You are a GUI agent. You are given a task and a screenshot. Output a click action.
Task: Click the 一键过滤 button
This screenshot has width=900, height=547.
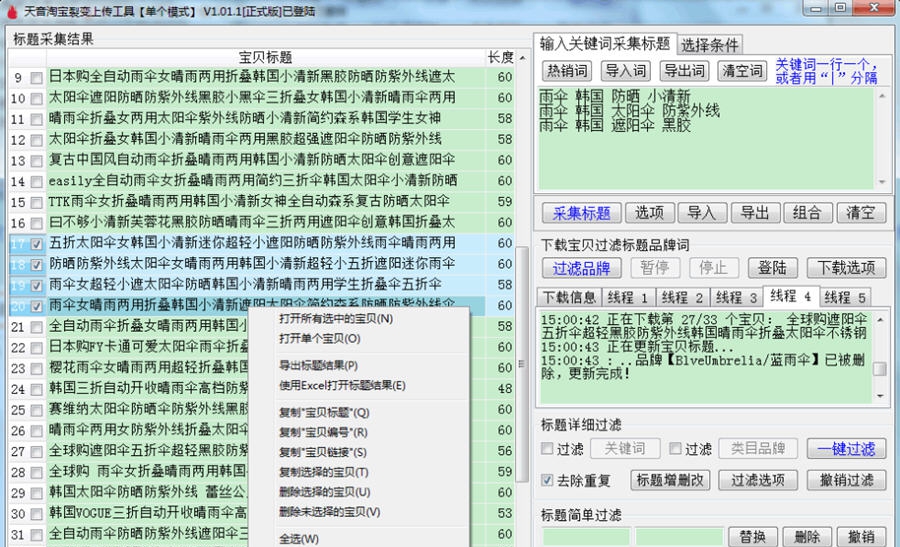point(846,449)
